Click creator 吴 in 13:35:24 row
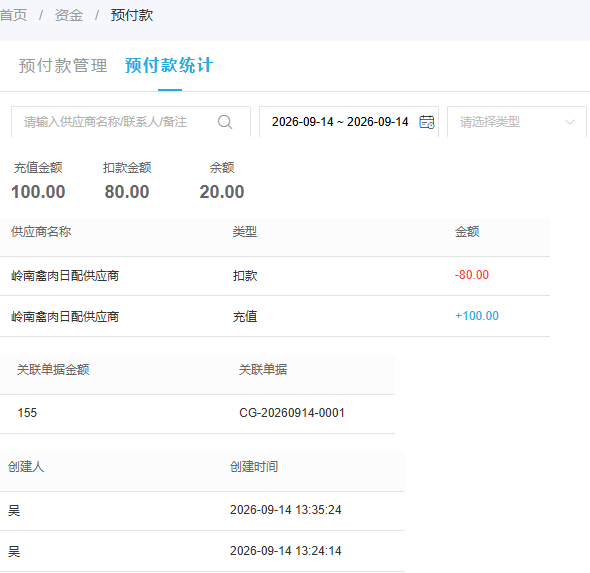 (x=14, y=511)
